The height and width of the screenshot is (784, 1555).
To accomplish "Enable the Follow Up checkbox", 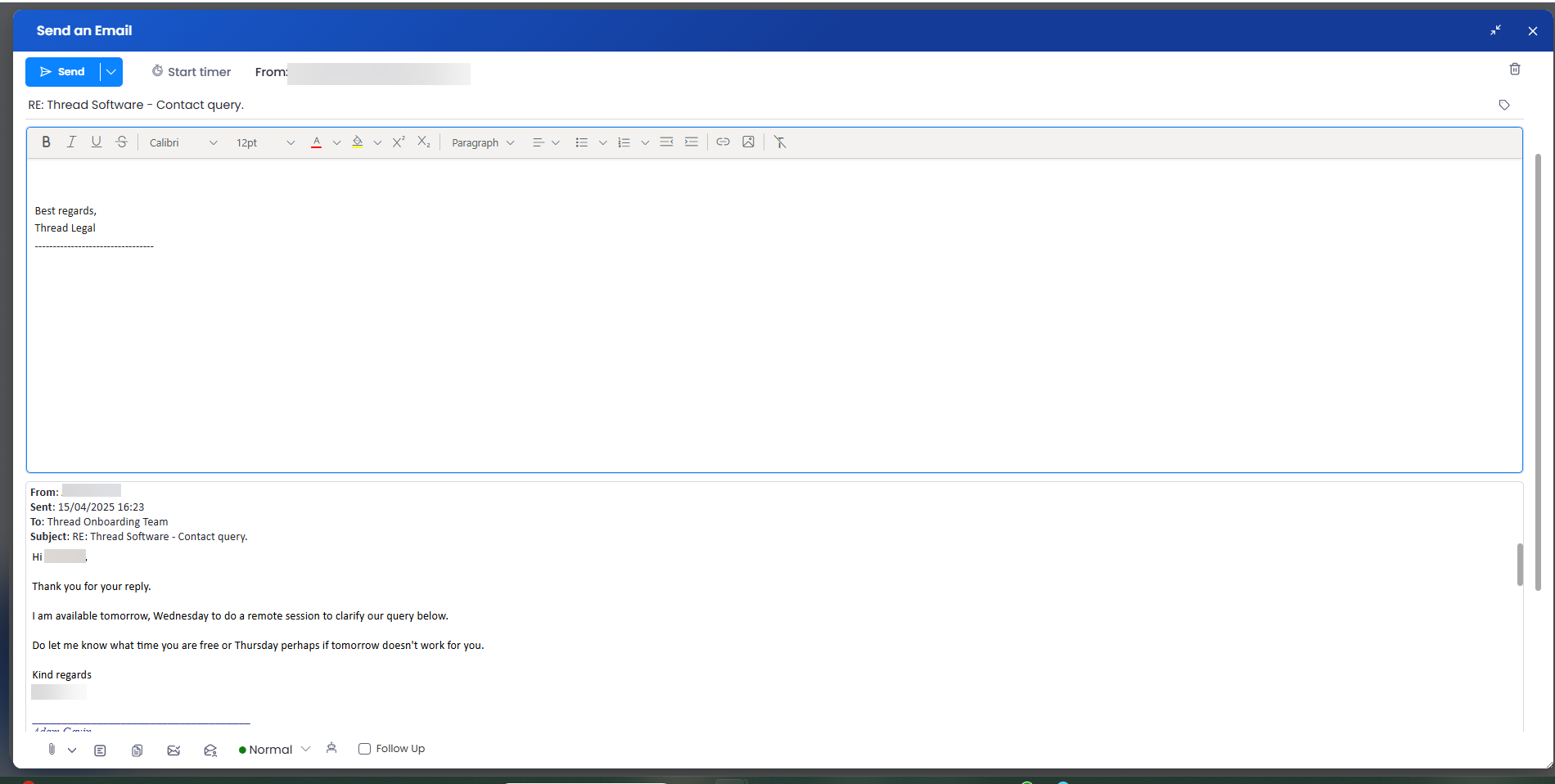I will pyautogui.click(x=364, y=749).
